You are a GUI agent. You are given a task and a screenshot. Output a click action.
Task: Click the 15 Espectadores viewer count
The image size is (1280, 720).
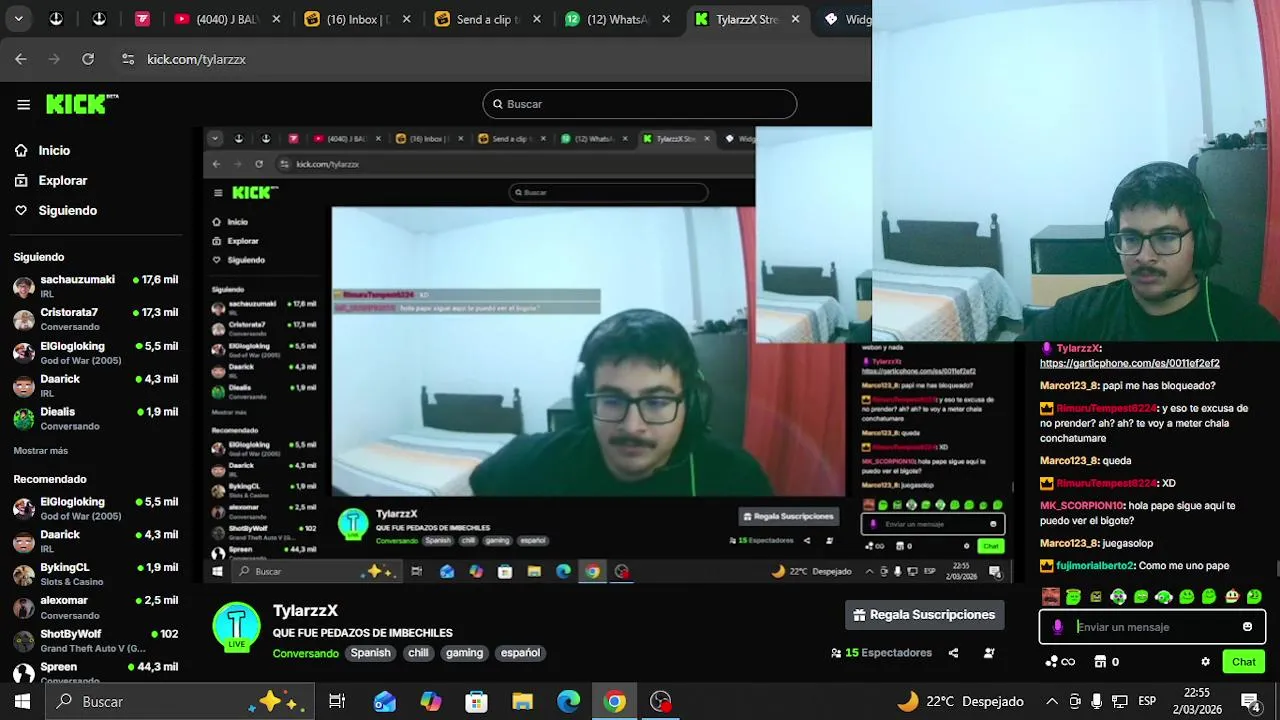881,653
